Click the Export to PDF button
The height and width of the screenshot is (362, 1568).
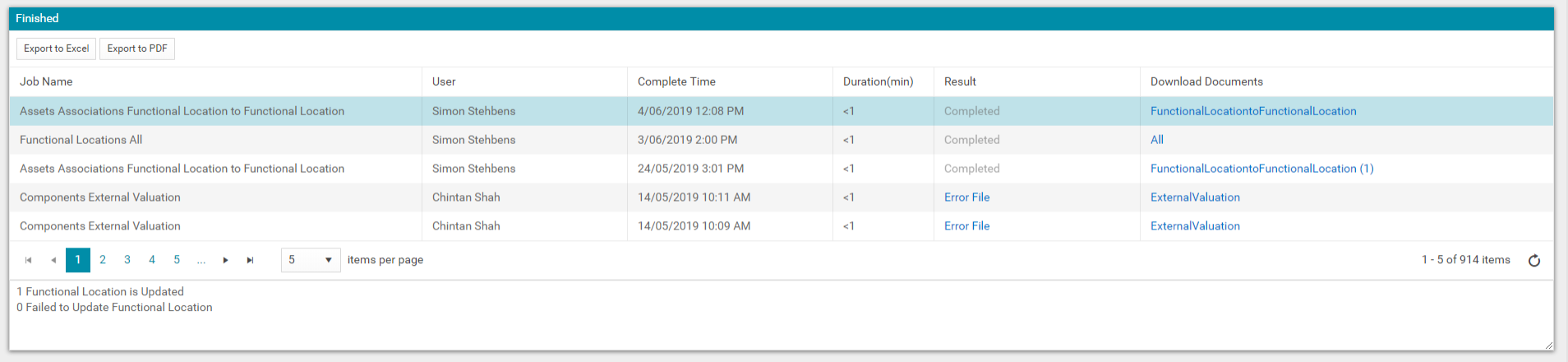pyautogui.click(x=137, y=49)
